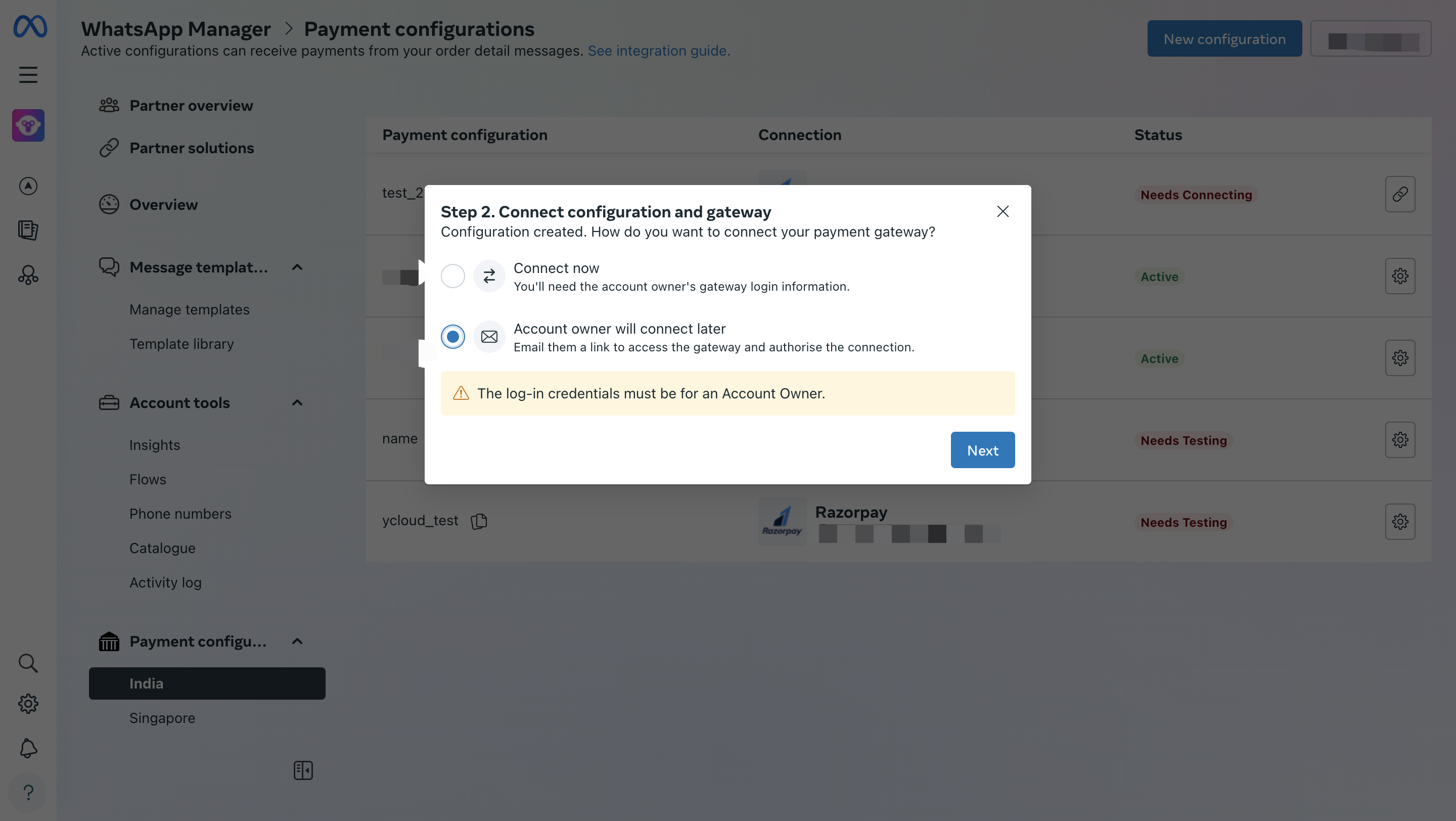Select Account owner will connect later option
The width and height of the screenshot is (1456, 821).
tap(453, 337)
